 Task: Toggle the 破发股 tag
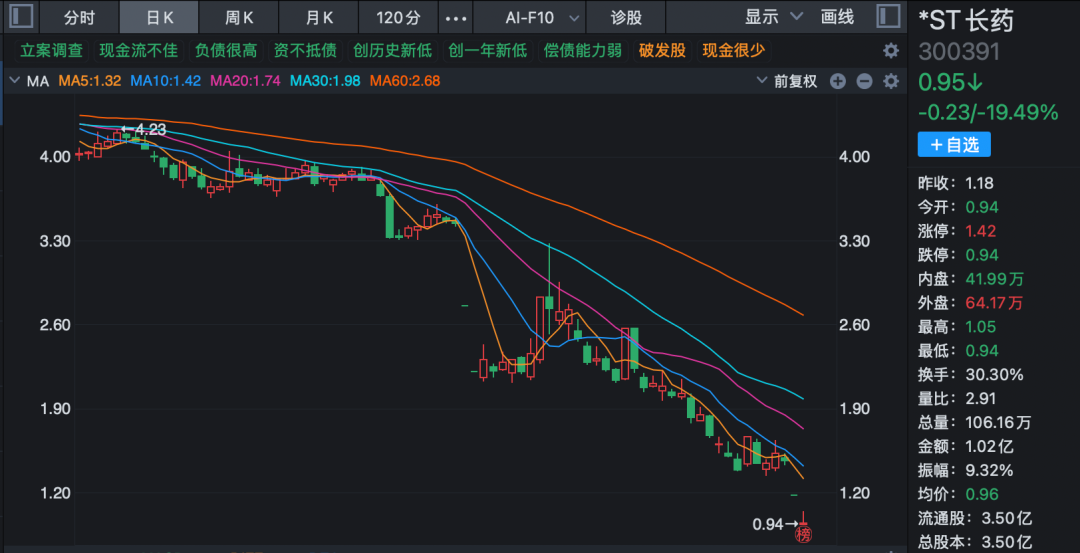click(662, 51)
